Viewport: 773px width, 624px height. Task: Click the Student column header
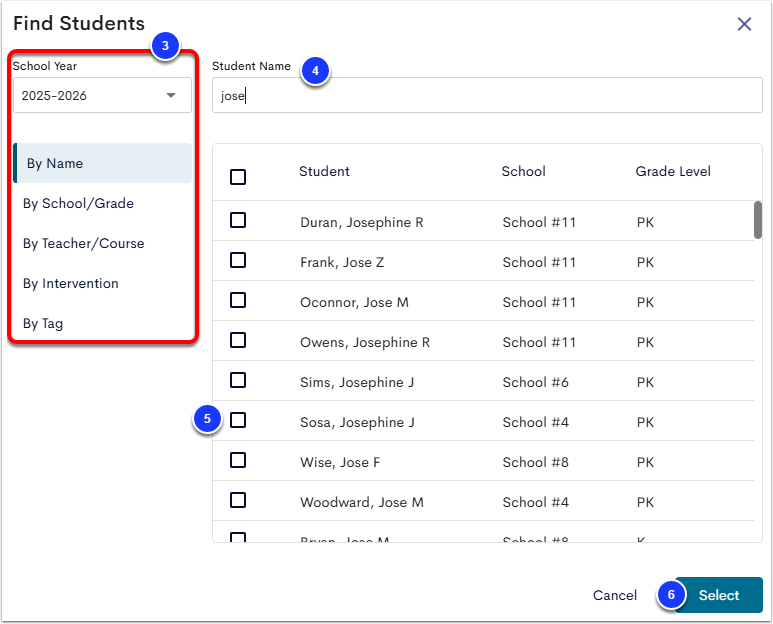point(324,171)
